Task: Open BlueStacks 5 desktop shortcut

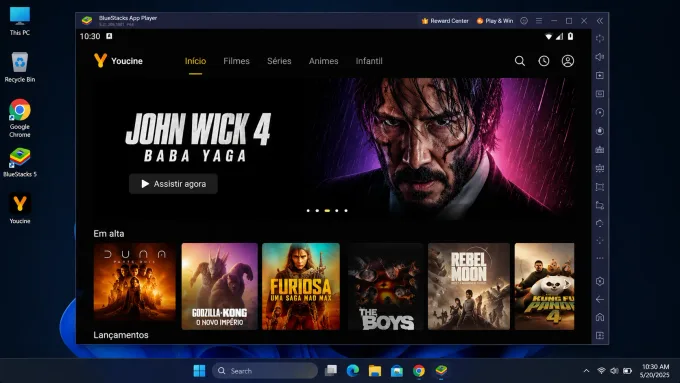Action: (20, 162)
